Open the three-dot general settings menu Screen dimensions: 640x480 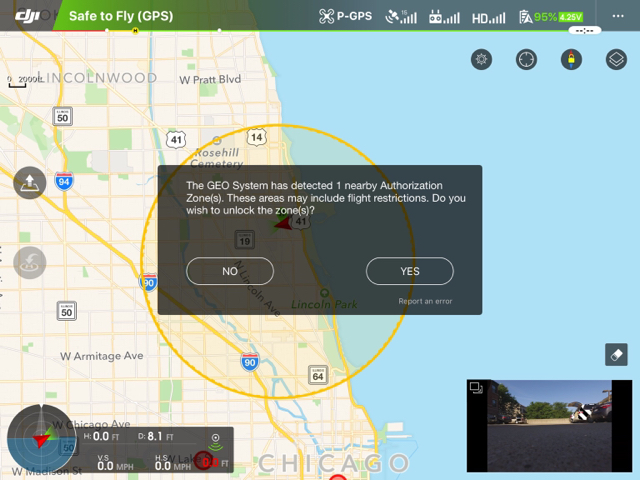[618, 16]
